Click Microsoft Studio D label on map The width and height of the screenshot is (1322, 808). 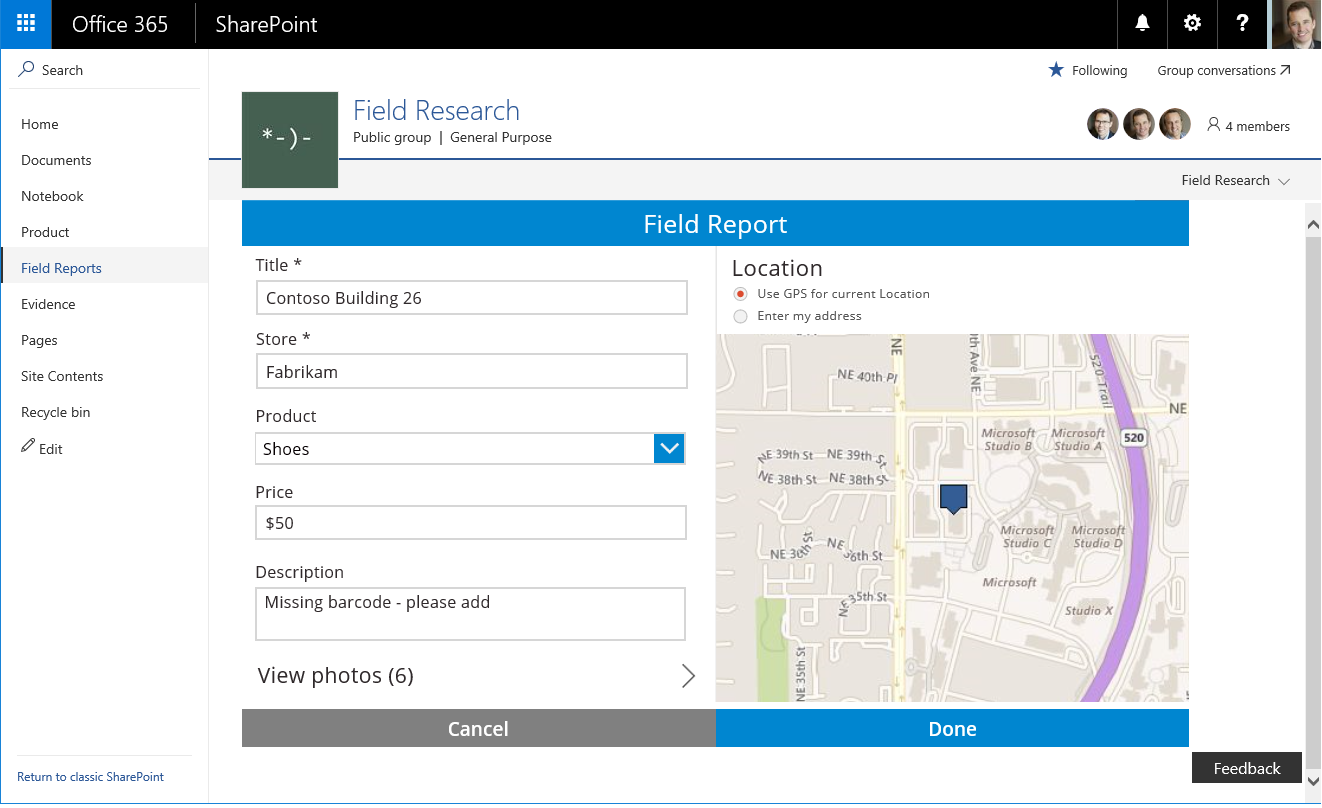coord(1098,537)
